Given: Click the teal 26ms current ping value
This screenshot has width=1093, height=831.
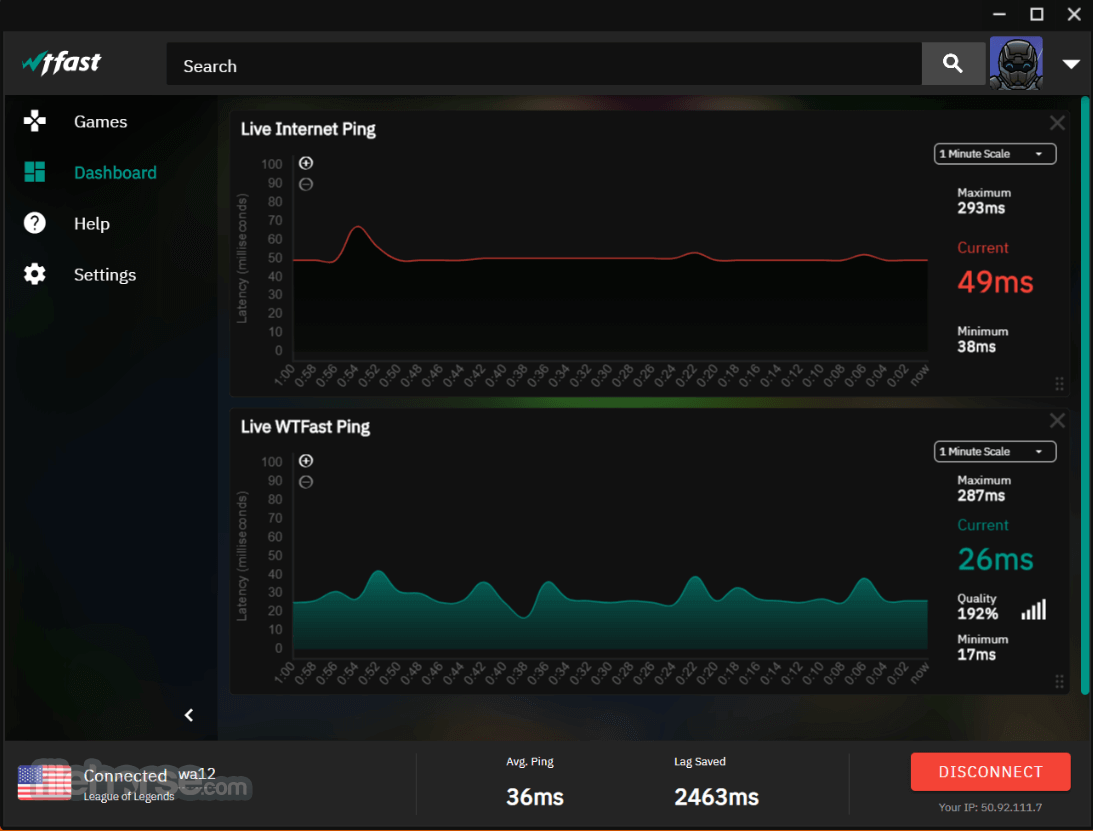Looking at the screenshot, I should pyautogui.click(x=995, y=559).
